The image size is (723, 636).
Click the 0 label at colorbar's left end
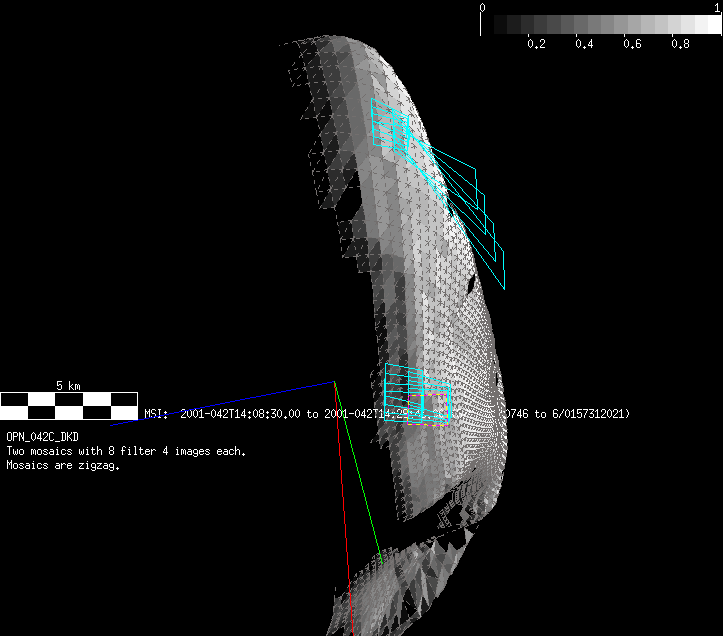[x=483, y=7]
